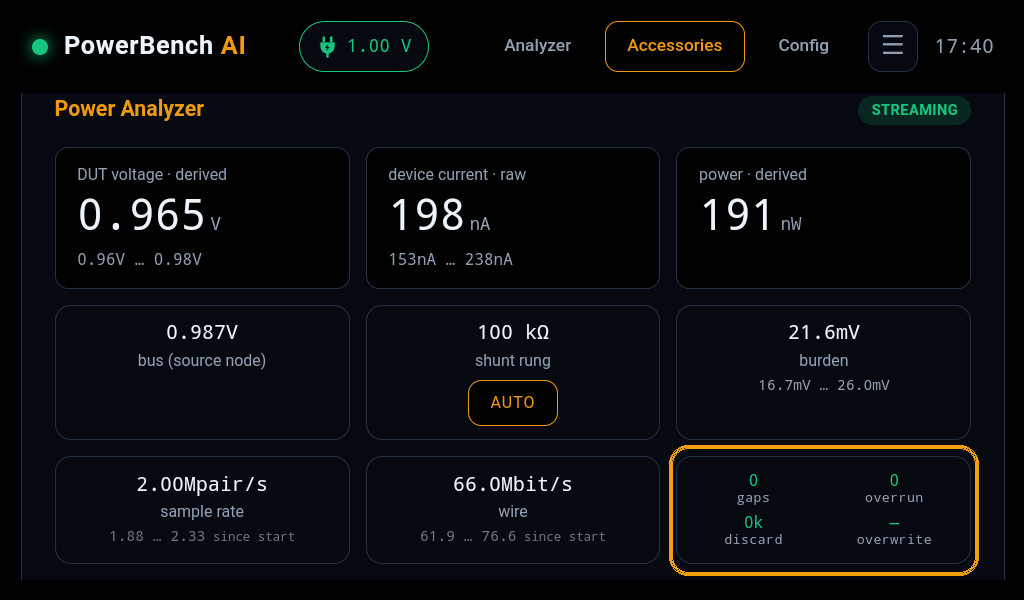This screenshot has height=600, width=1024.
Task: Click the bus (source node) label
Action: (202, 360)
